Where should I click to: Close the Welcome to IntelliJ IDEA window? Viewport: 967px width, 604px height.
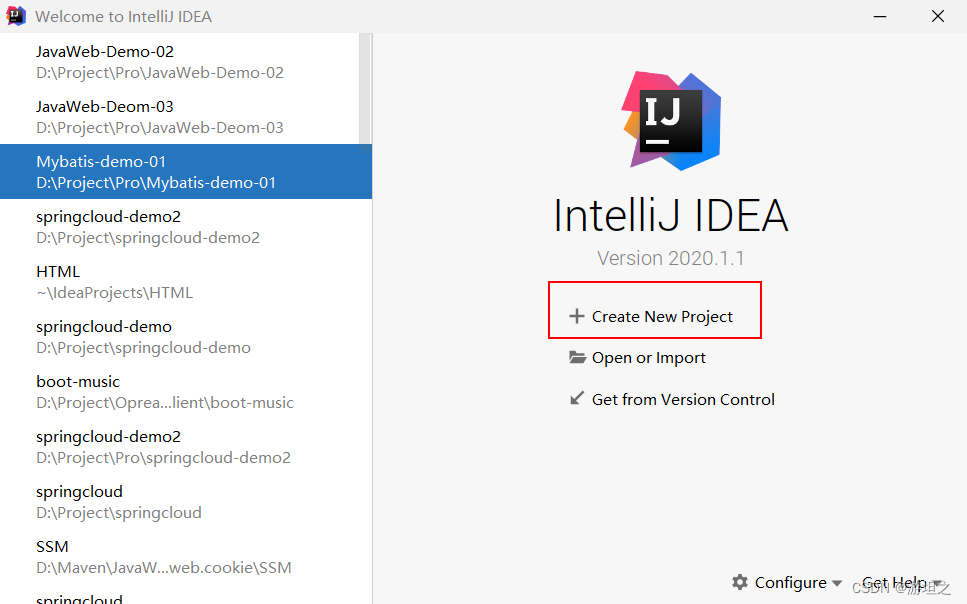(x=937, y=16)
